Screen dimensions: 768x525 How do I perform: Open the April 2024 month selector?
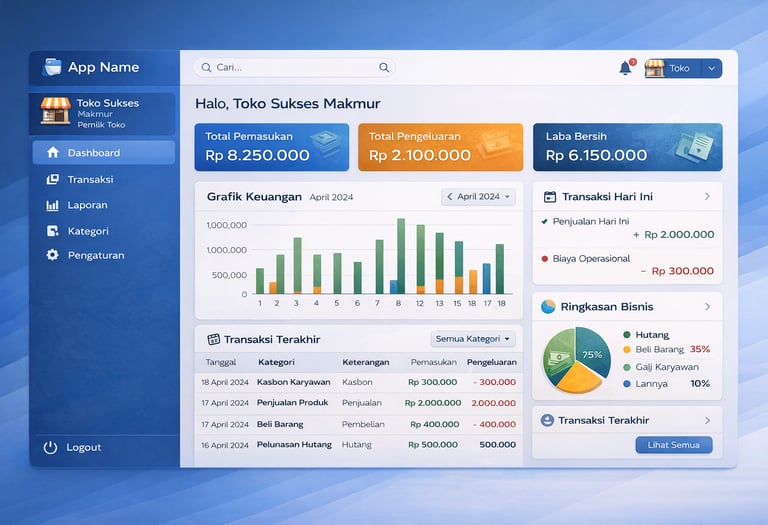(479, 197)
